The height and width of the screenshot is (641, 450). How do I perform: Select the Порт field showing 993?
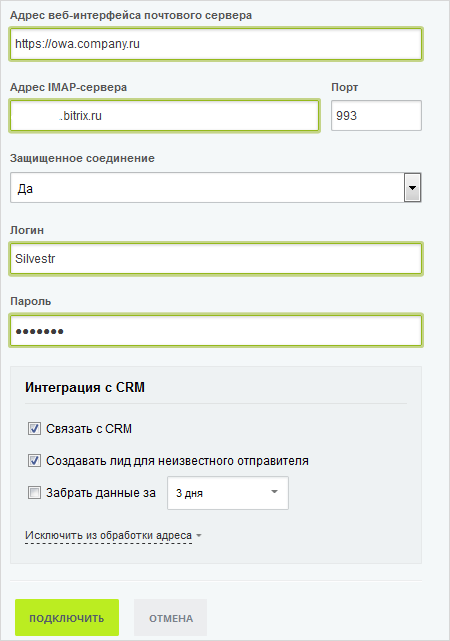click(x=376, y=116)
